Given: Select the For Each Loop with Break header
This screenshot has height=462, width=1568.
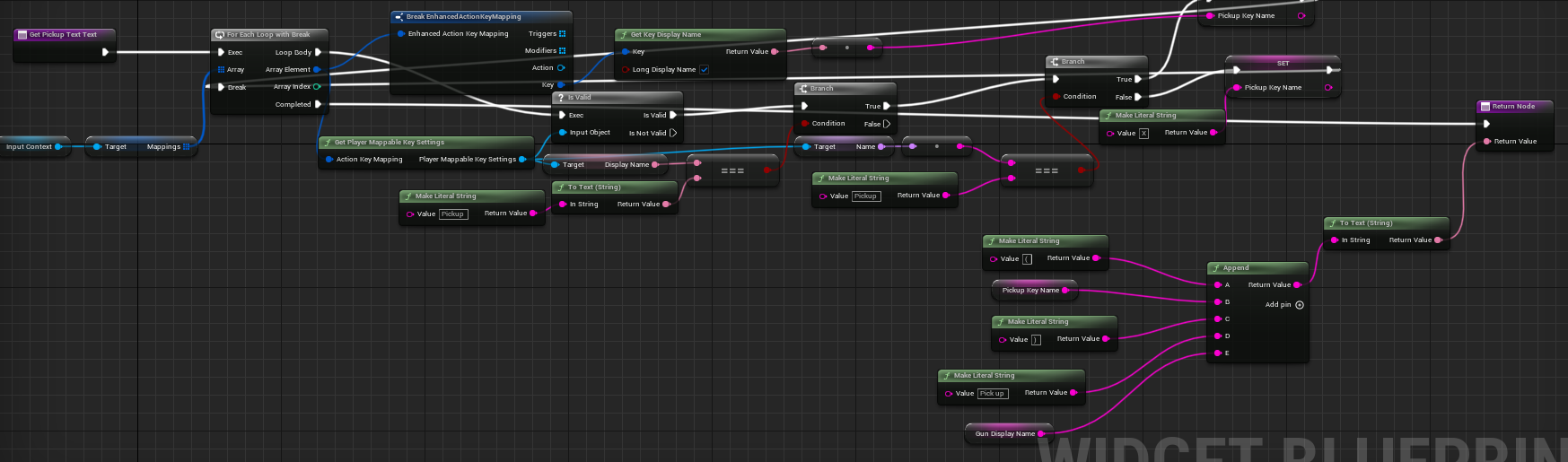Looking at the screenshot, I should [x=268, y=35].
